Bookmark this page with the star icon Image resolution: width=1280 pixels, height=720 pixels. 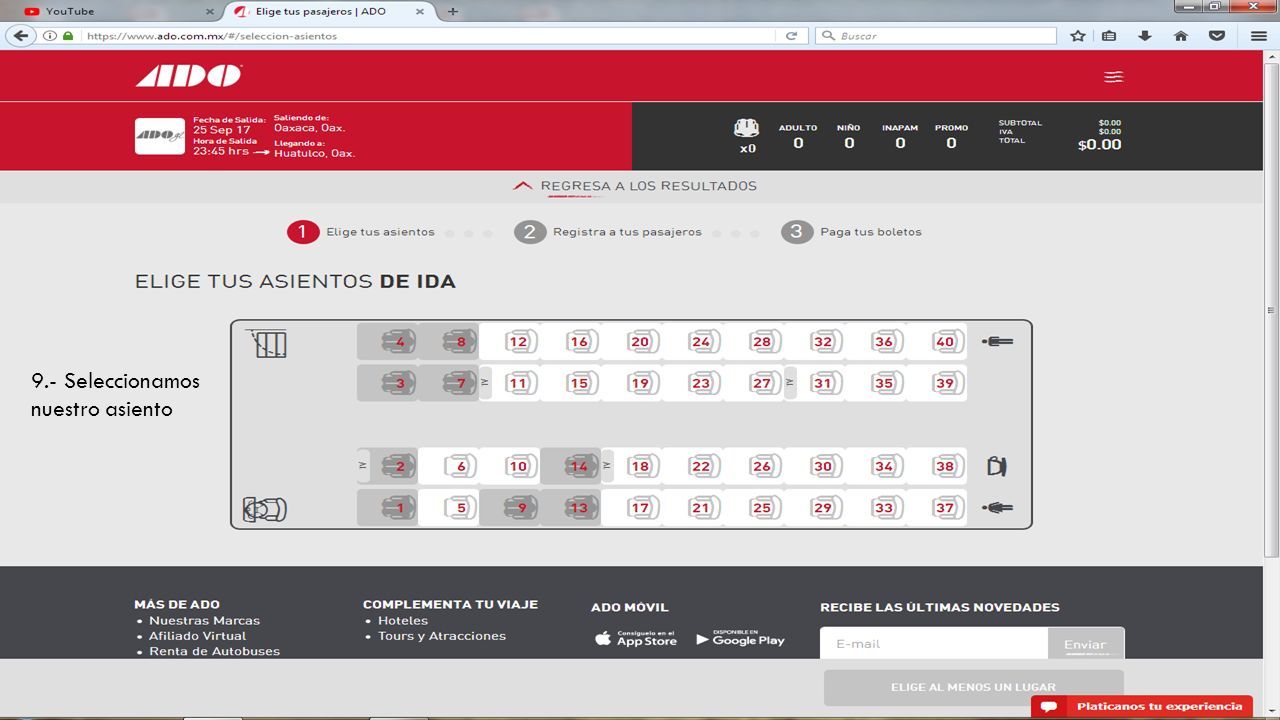[x=1078, y=35]
